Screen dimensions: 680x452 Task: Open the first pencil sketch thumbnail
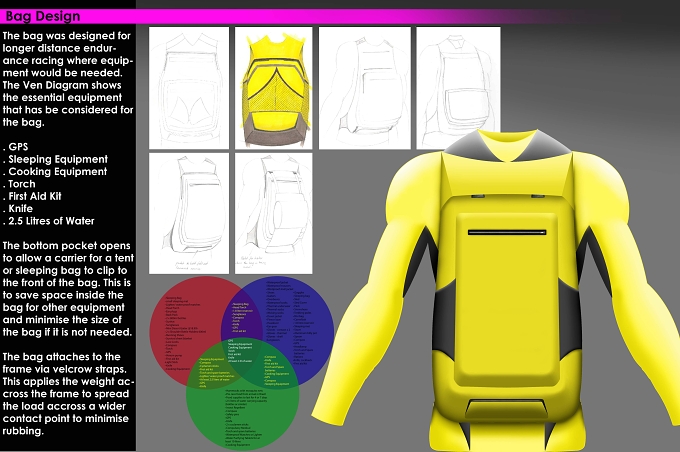click(x=189, y=88)
